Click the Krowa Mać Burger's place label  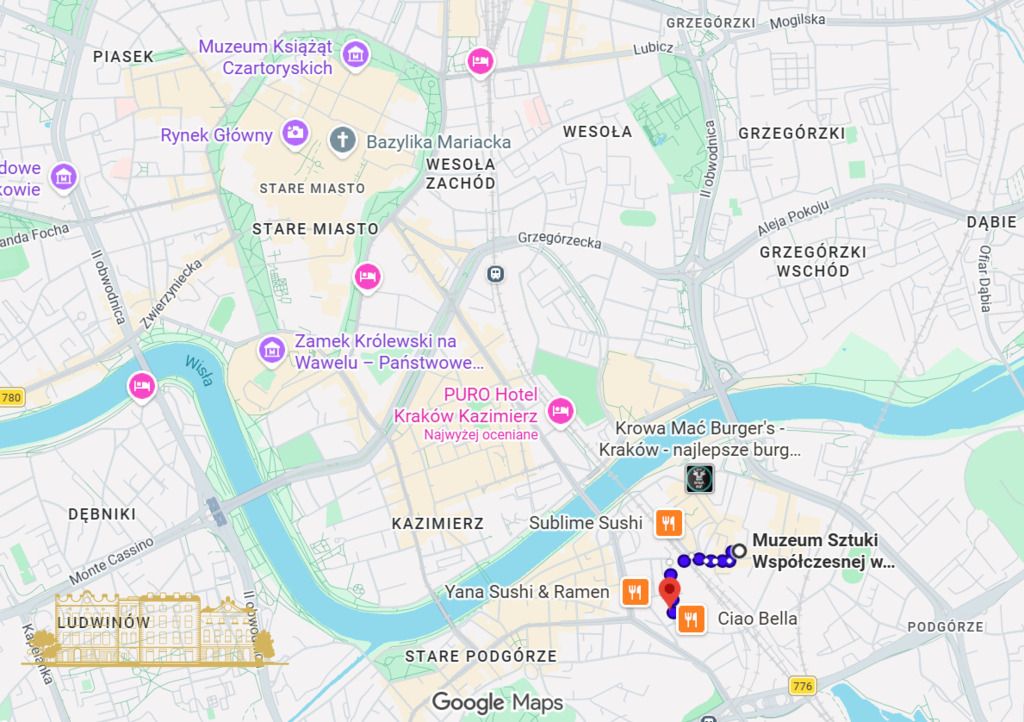click(699, 439)
